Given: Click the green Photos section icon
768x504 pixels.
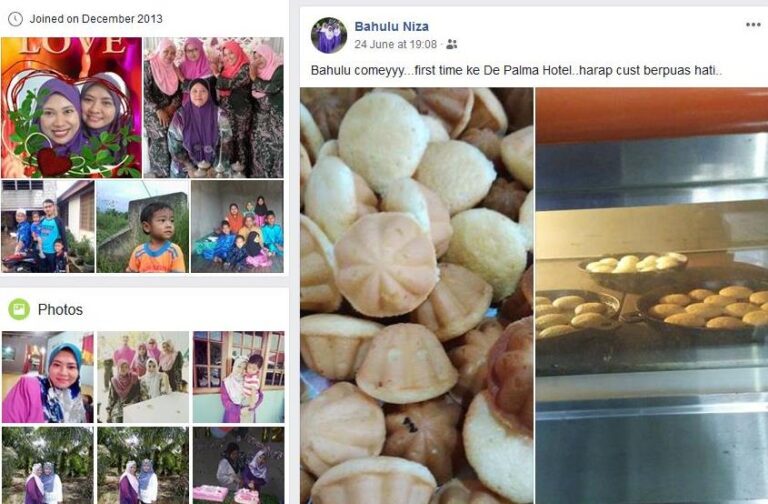Looking at the screenshot, I should pos(19,309).
